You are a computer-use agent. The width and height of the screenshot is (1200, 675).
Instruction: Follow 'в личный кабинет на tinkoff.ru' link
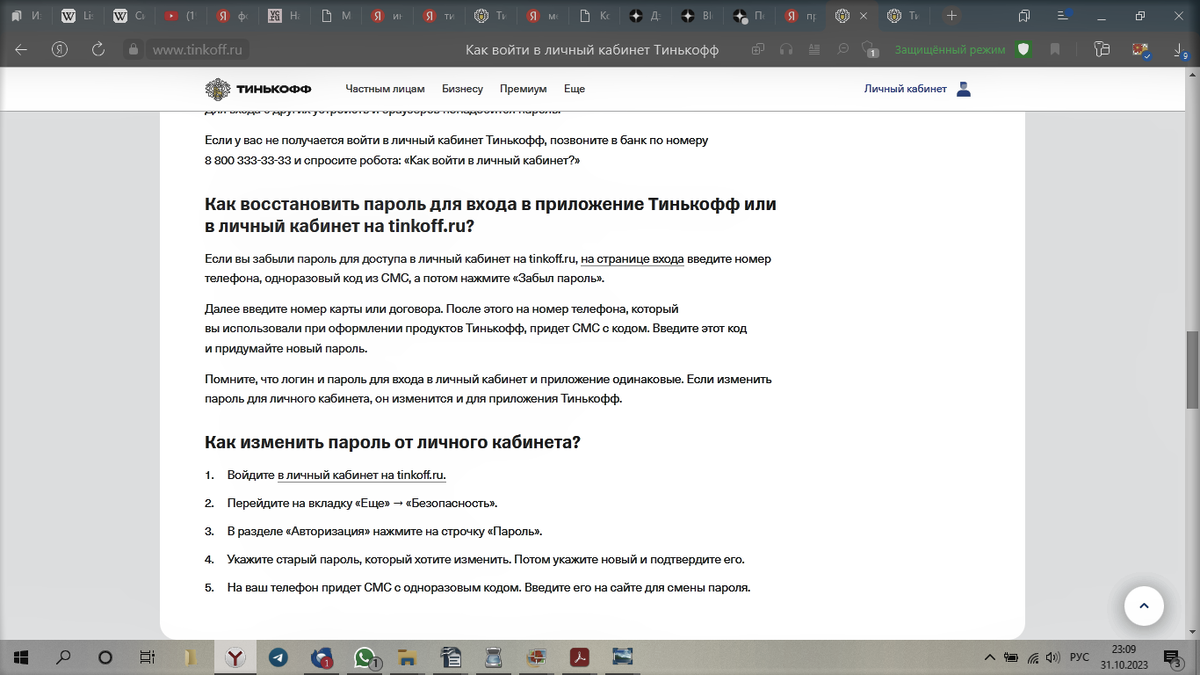tap(362, 475)
